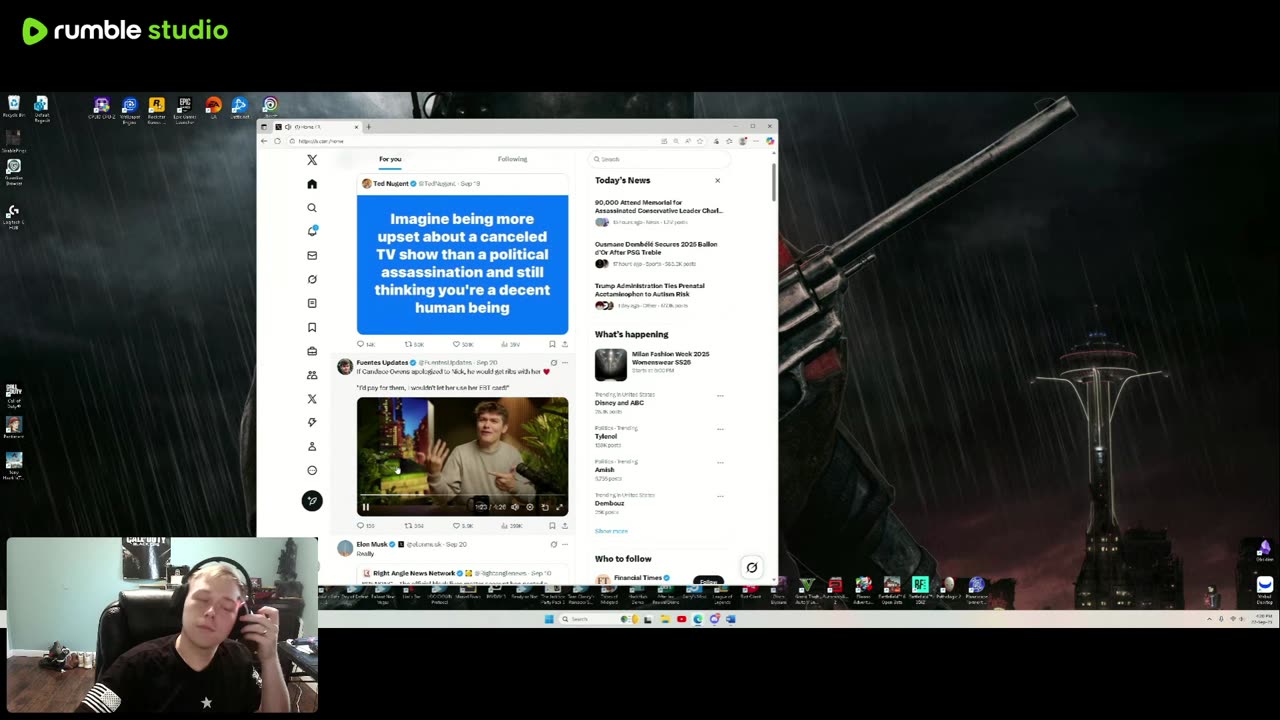This screenshot has height=720, width=1280.
Task: Click the browser vertical scrollbar
Action: coord(774,181)
